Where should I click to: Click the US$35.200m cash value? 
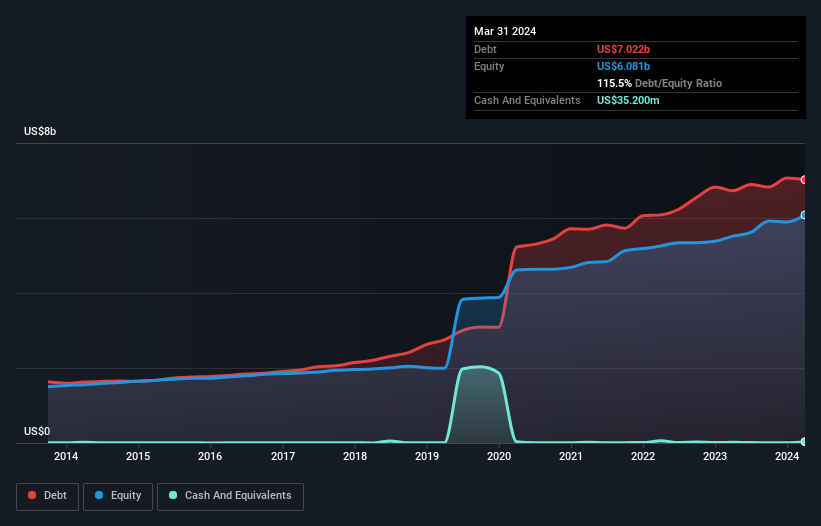click(628, 100)
